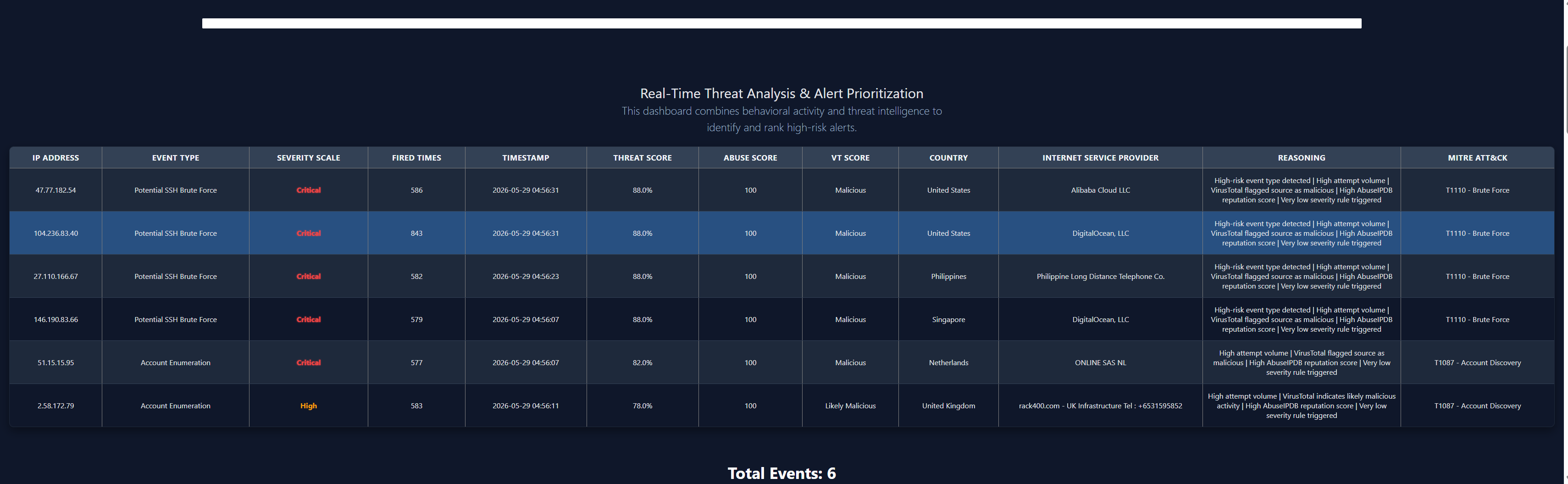Image resolution: width=1568 pixels, height=484 pixels.
Task: Click ONLINE SAS NL provider cell
Action: coord(1101,363)
